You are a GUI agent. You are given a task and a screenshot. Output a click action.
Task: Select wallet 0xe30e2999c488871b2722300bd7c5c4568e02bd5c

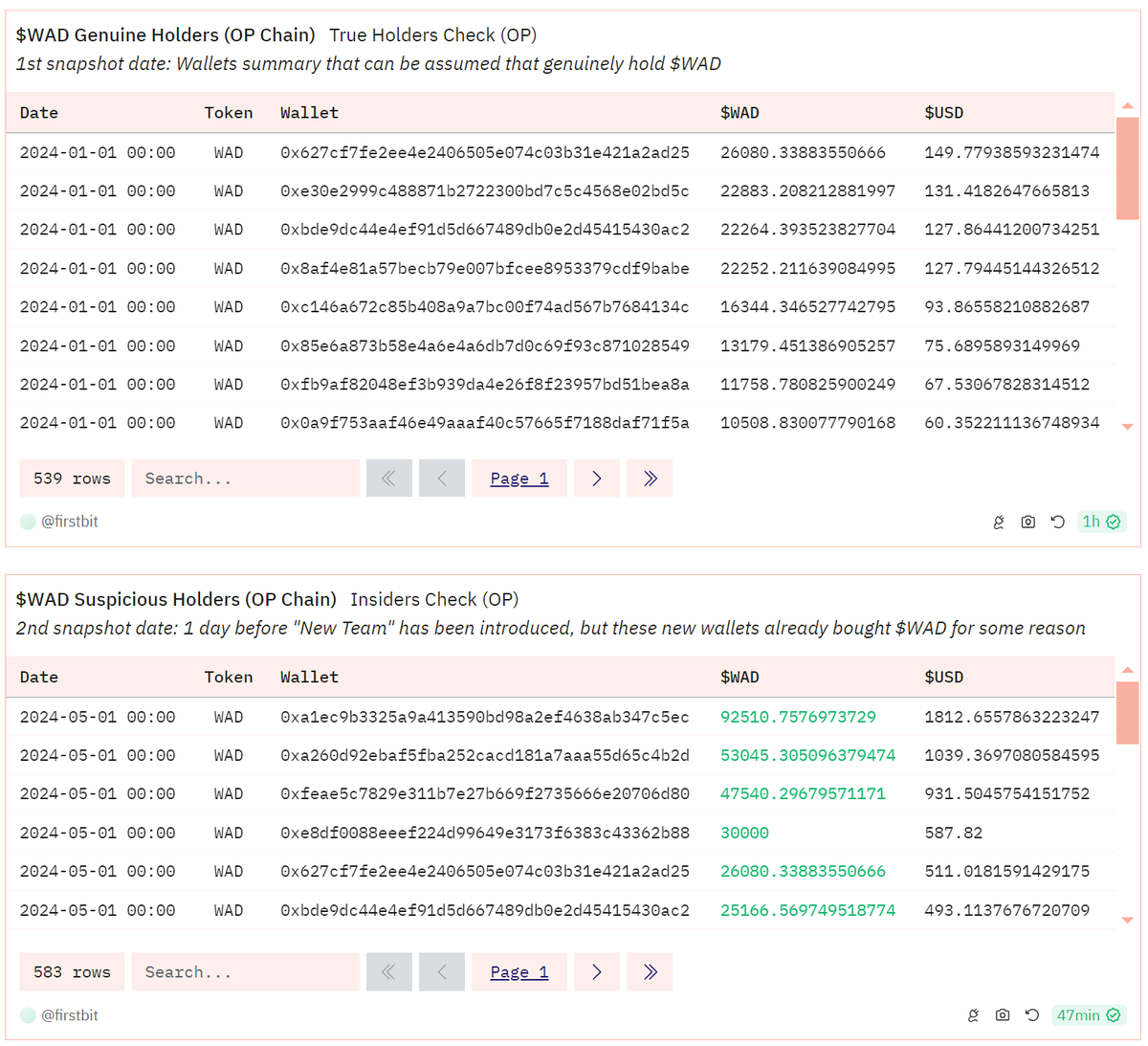(x=485, y=191)
